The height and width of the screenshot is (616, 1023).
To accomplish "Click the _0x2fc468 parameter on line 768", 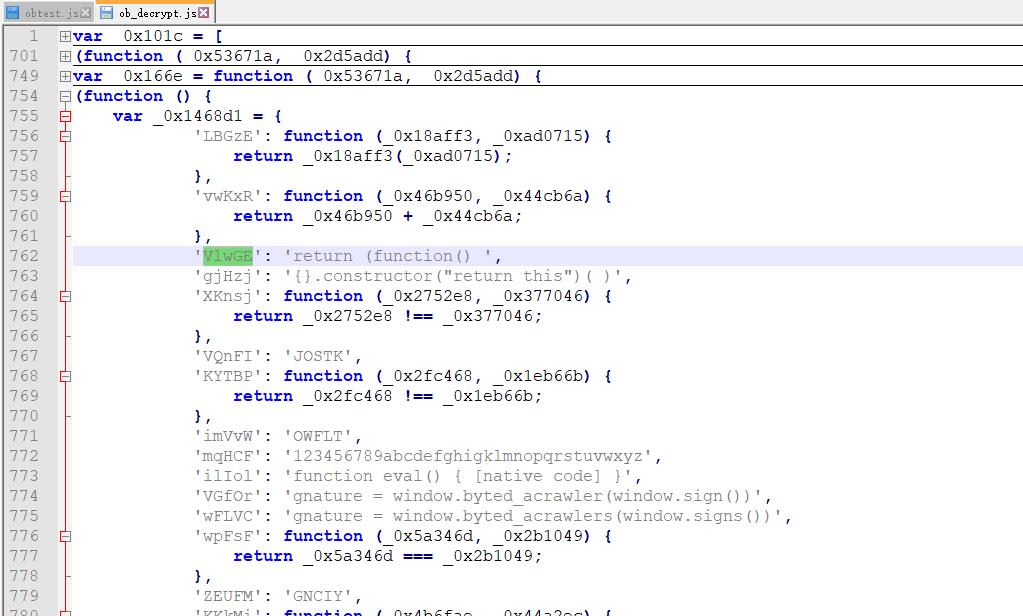I will (428, 376).
